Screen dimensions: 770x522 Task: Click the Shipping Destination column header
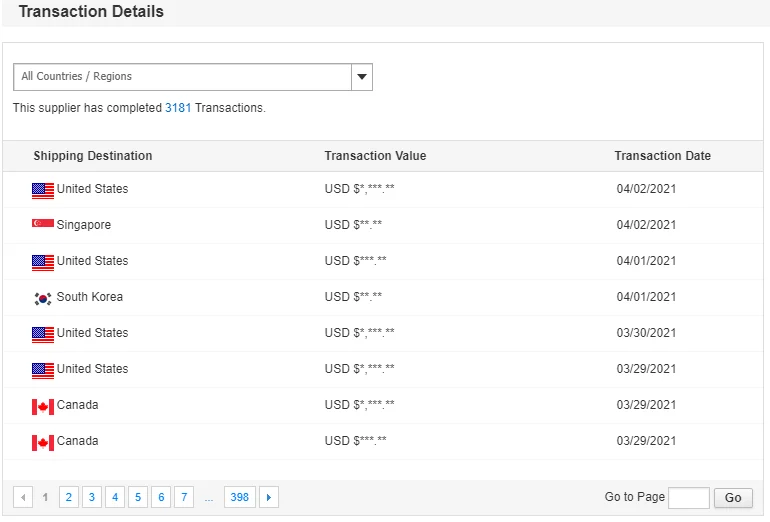click(93, 156)
